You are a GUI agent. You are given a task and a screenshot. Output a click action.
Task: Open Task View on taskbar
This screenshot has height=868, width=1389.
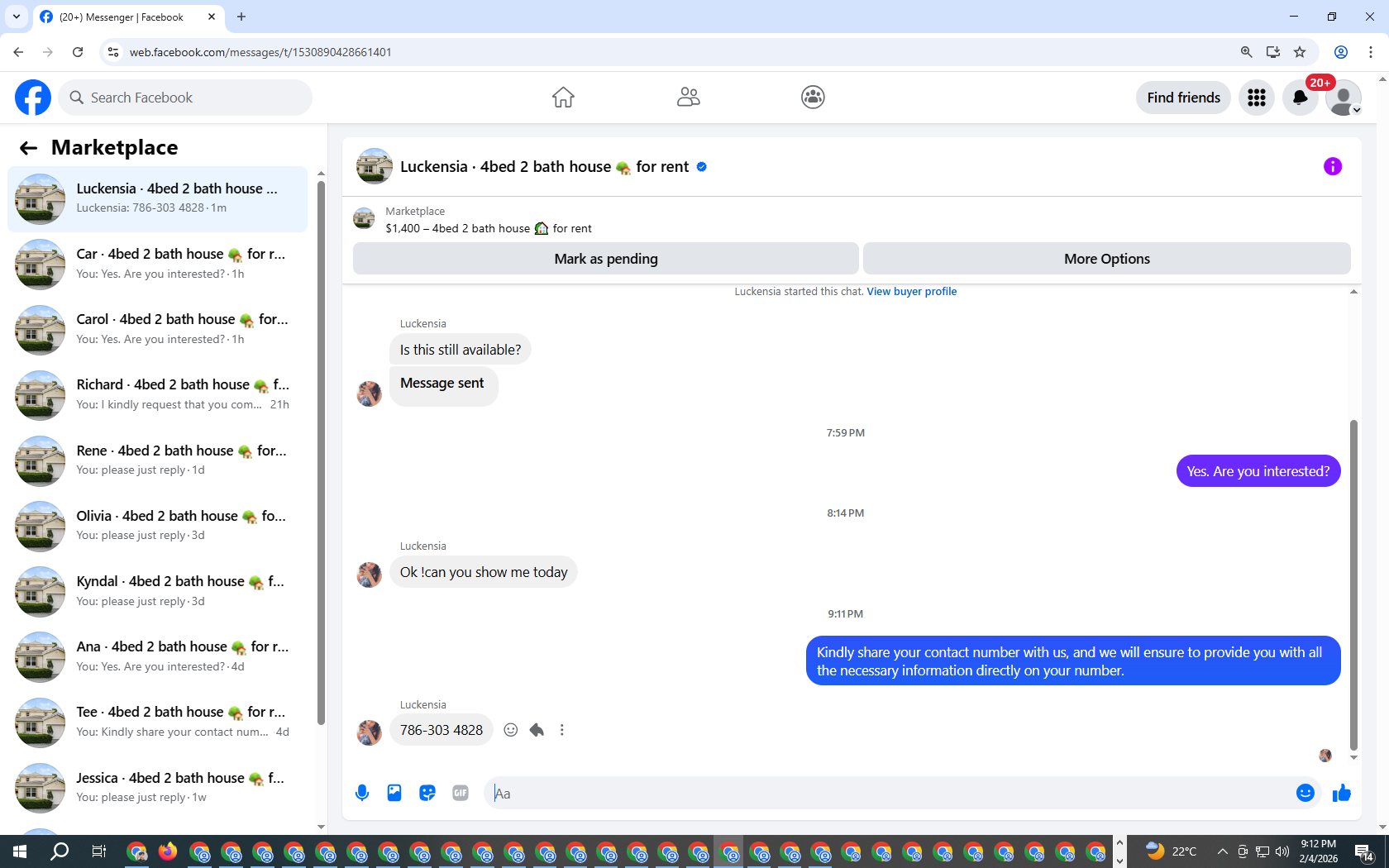98,851
